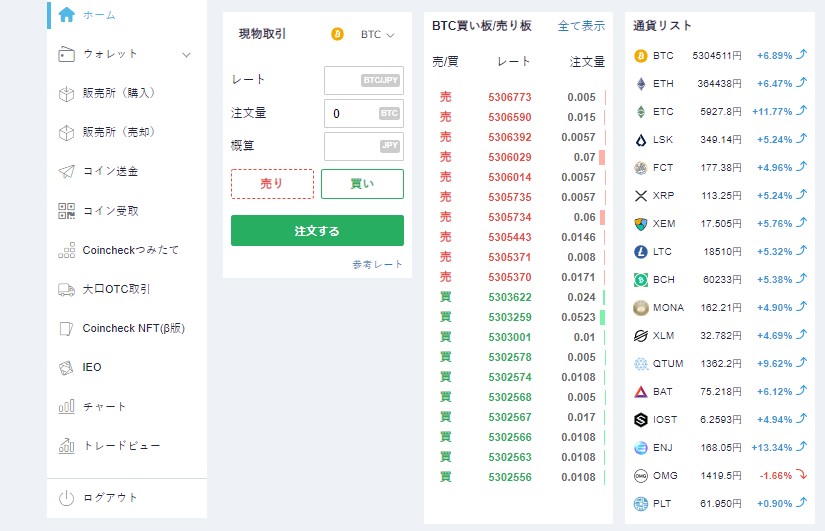Click the レート BTC/JPY input field
This screenshot has height=531, width=825.
click(x=364, y=81)
